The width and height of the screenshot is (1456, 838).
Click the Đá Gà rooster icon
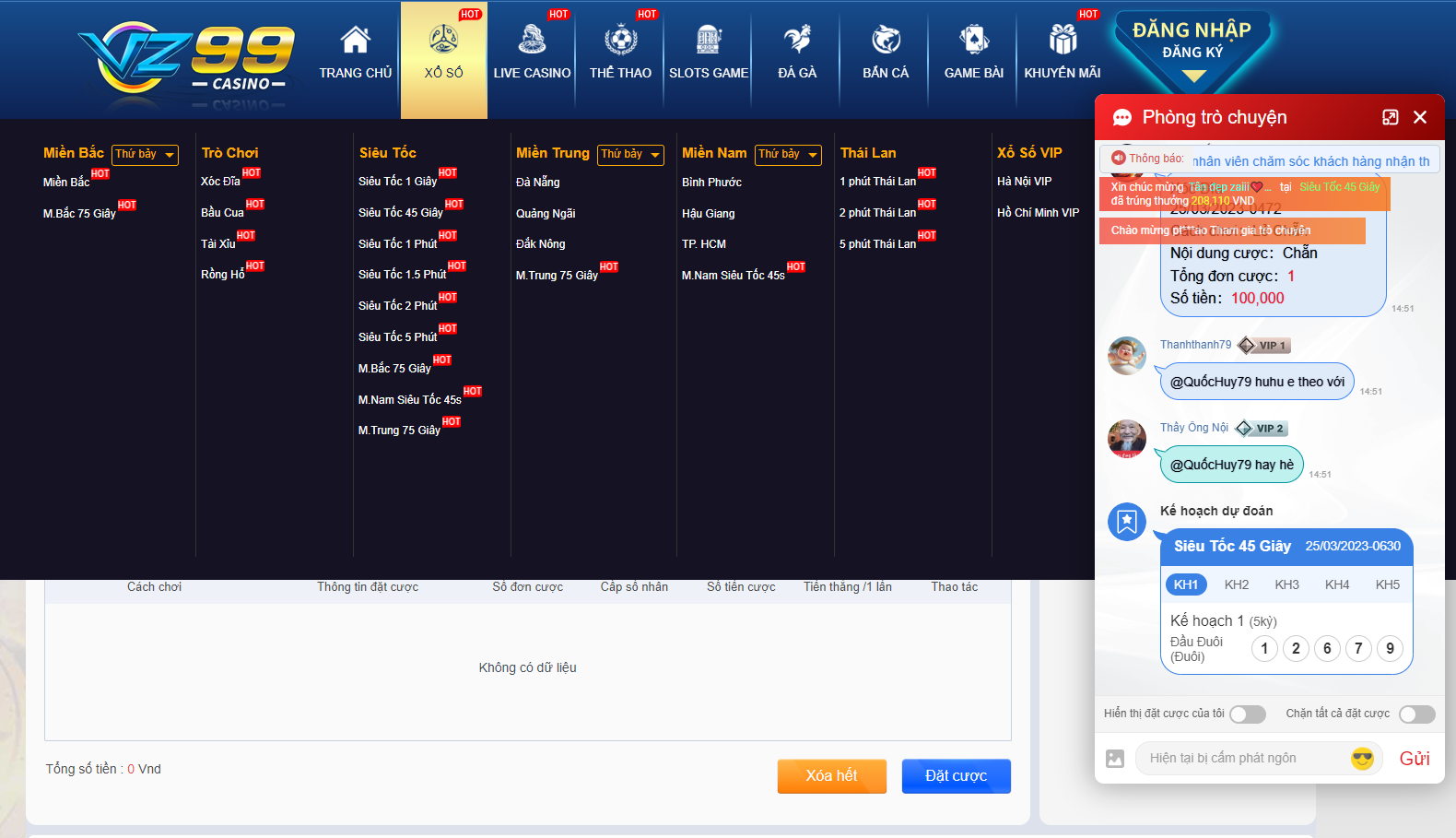click(x=797, y=40)
